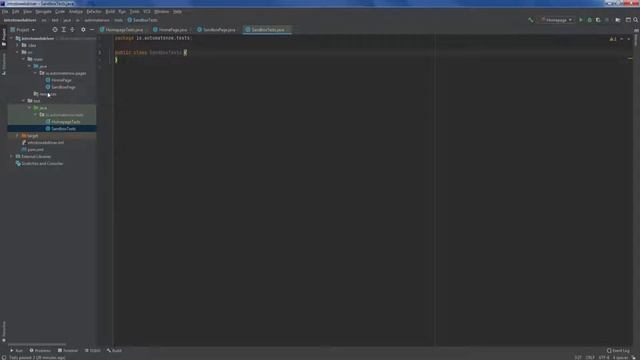Click the Debug bug icon
Viewport: 640px width, 360px height.
589,20
